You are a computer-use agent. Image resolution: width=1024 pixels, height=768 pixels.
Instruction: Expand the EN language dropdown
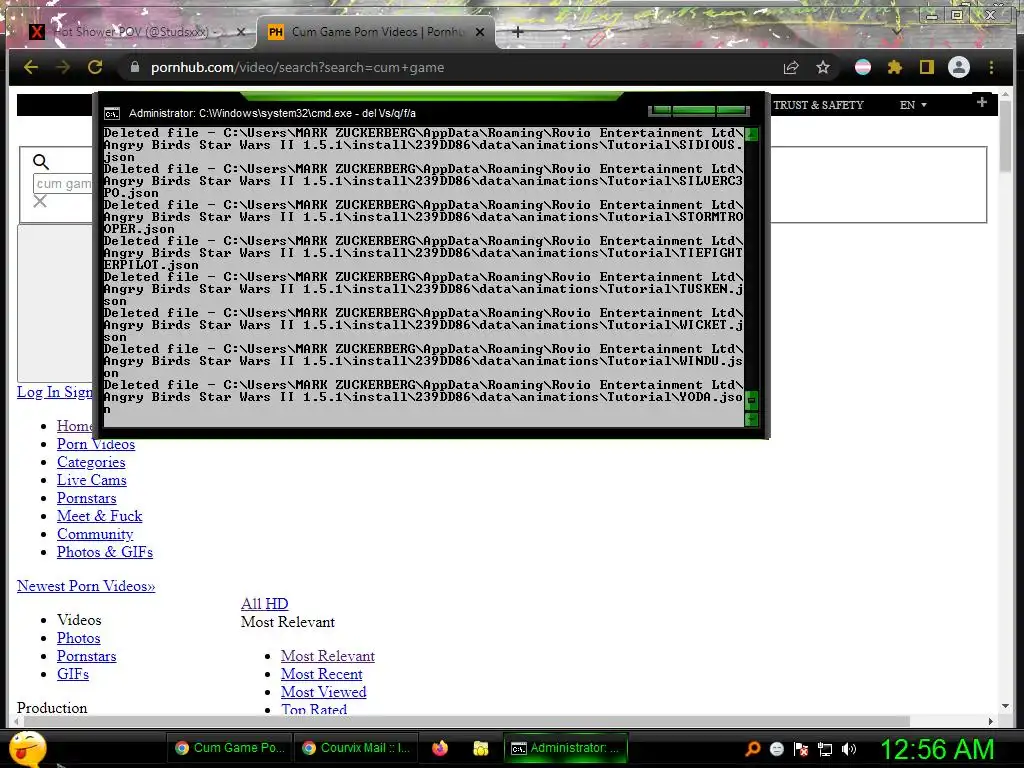pyautogui.click(x=913, y=104)
